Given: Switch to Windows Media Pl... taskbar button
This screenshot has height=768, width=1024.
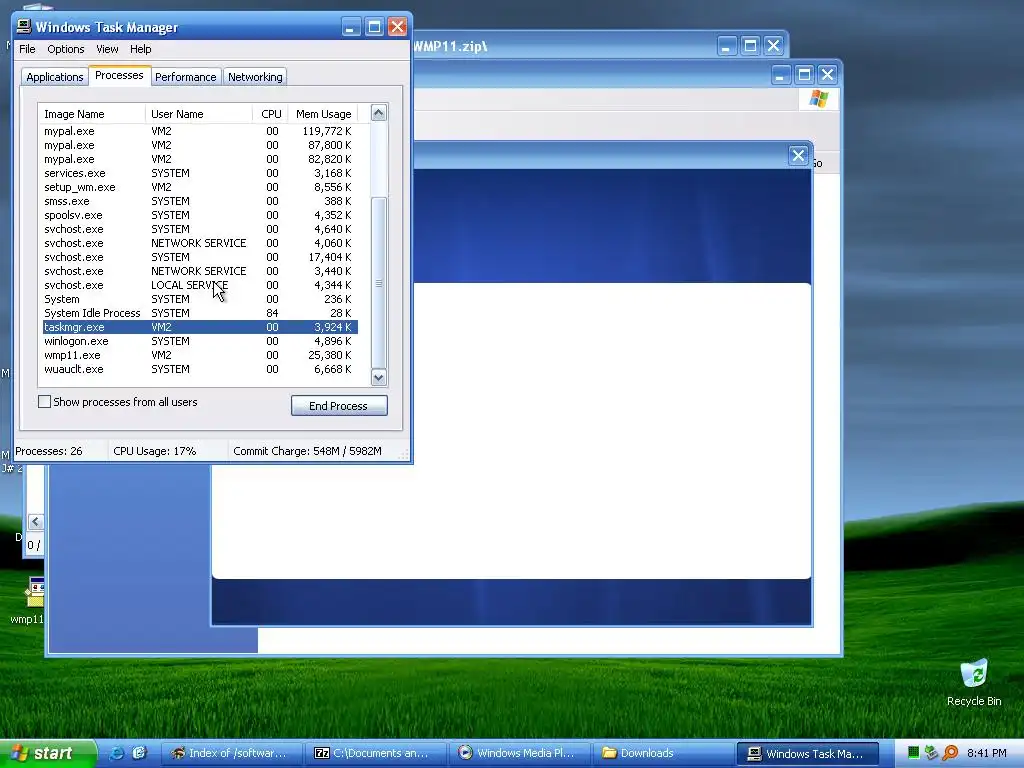Looking at the screenshot, I should [519, 753].
